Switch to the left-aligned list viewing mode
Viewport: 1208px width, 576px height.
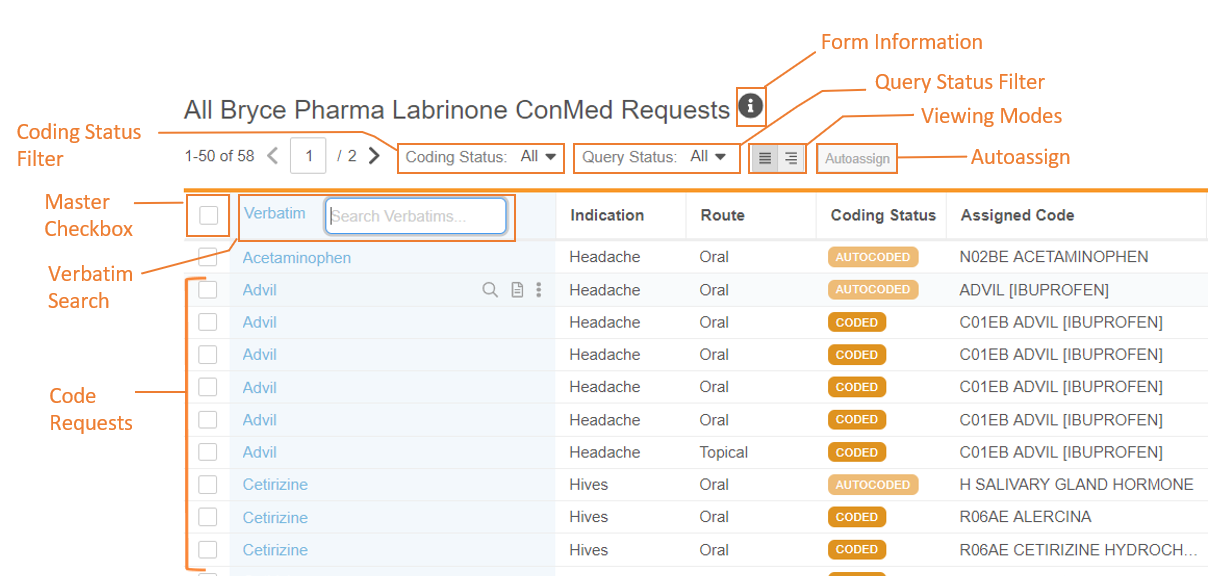765,158
